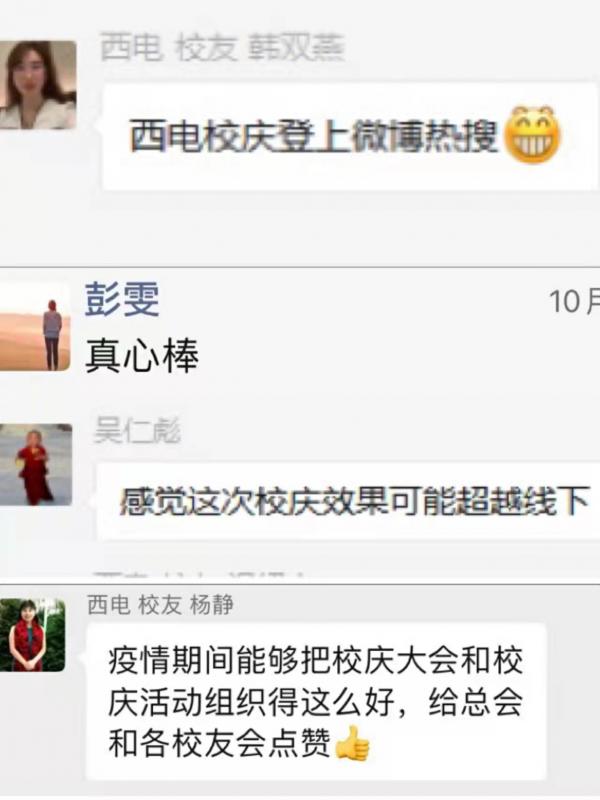Tap the cut-off sender name below 吴仁彪's message
The width and height of the screenshot is (600, 800).
[x=199, y=576]
